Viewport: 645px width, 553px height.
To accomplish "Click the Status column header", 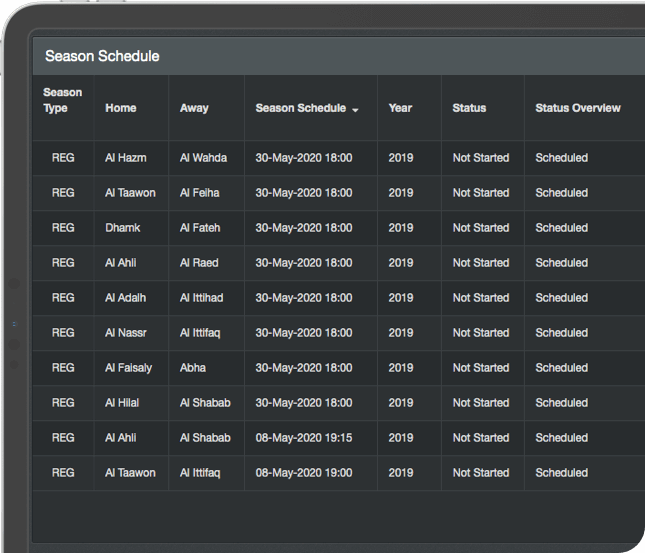I will pos(469,108).
